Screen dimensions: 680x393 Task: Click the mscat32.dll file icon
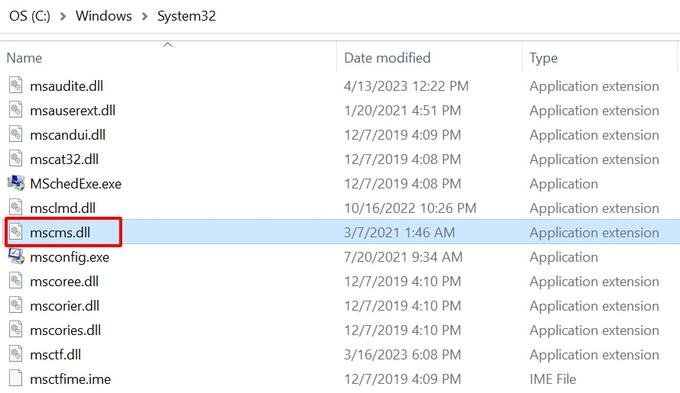(x=16, y=159)
